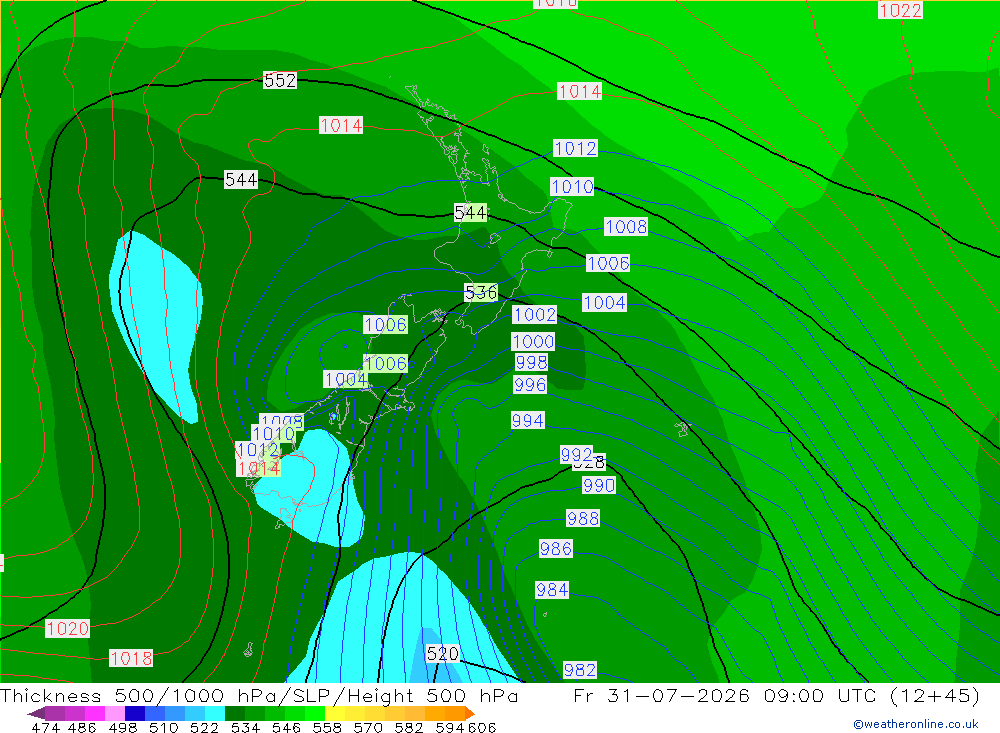
Task: Click the legend value 486
Action: pyautogui.click(x=82, y=727)
